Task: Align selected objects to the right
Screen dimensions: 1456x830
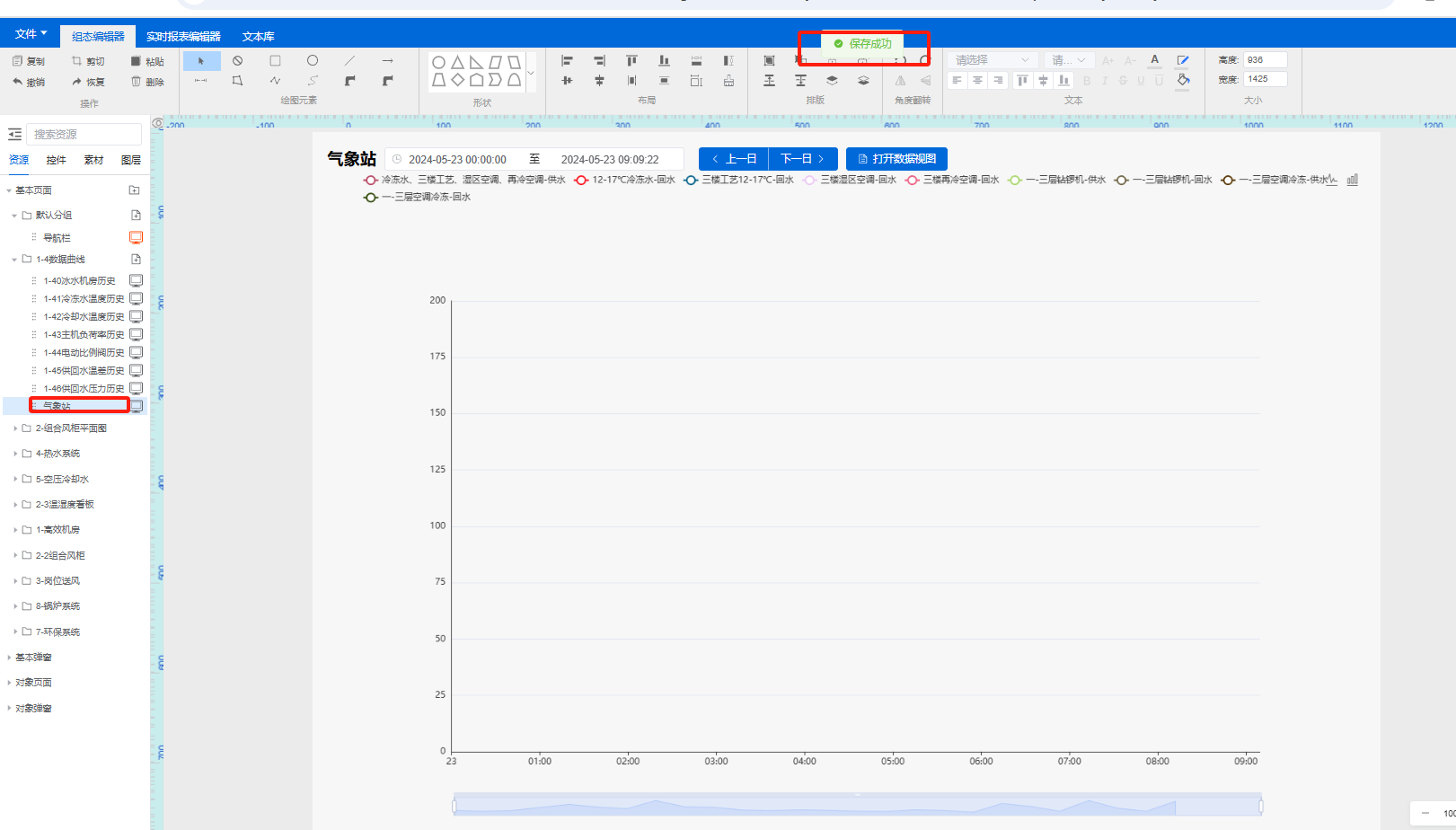Action: pyautogui.click(x=599, y=61)
